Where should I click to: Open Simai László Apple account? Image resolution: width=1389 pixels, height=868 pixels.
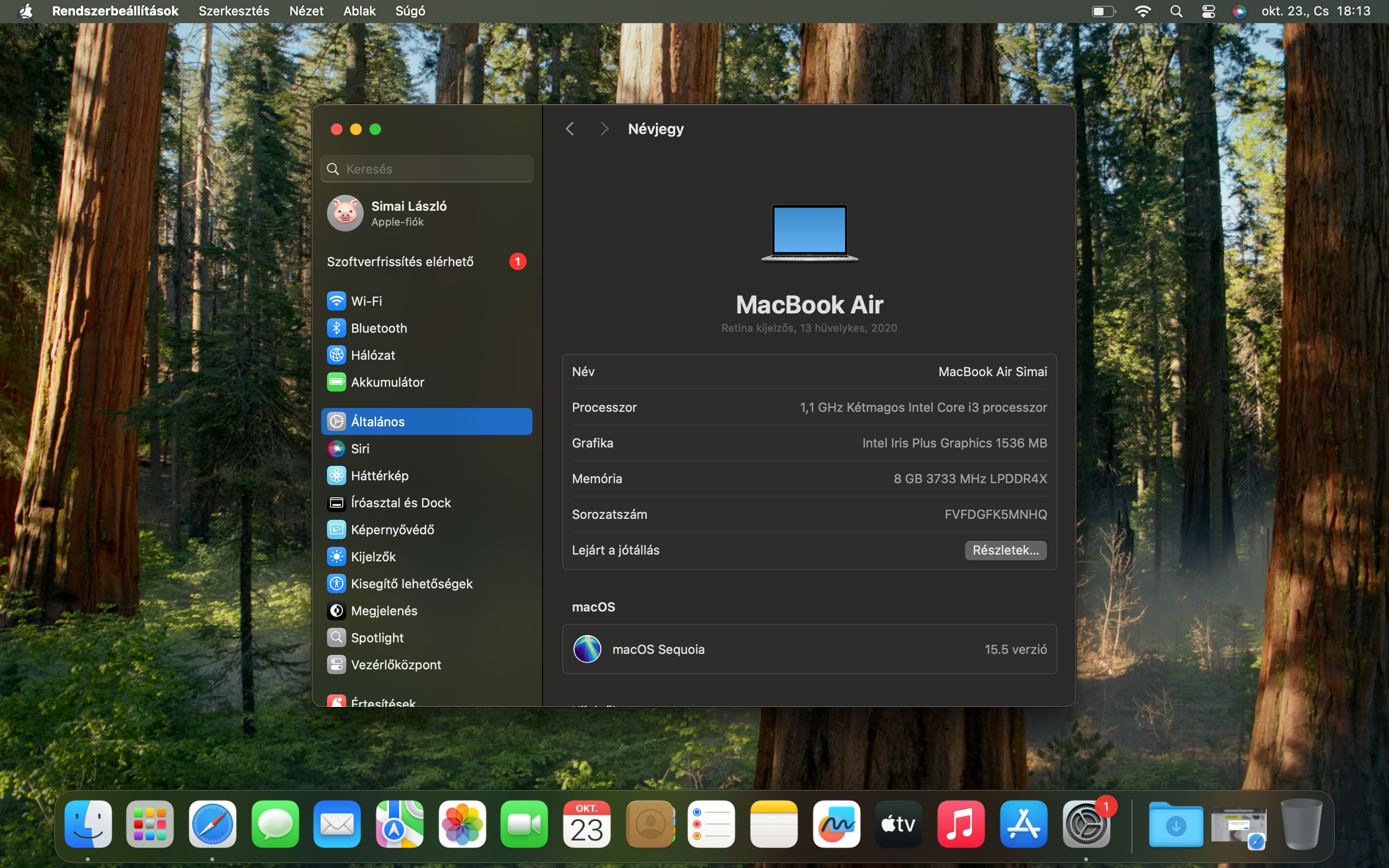pyautogui.click(x=408, y=213)
